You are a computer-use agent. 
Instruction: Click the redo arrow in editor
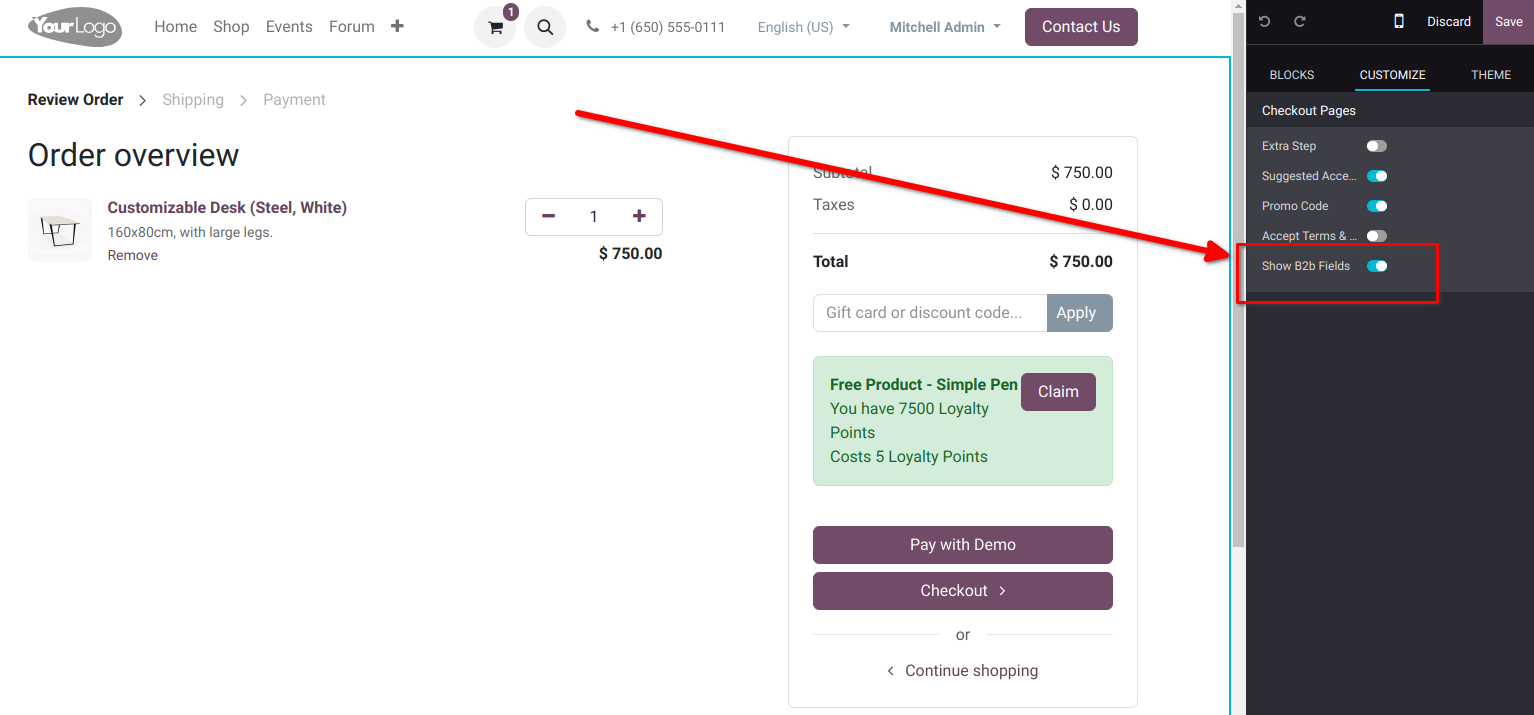click(x=1299, y=22)
